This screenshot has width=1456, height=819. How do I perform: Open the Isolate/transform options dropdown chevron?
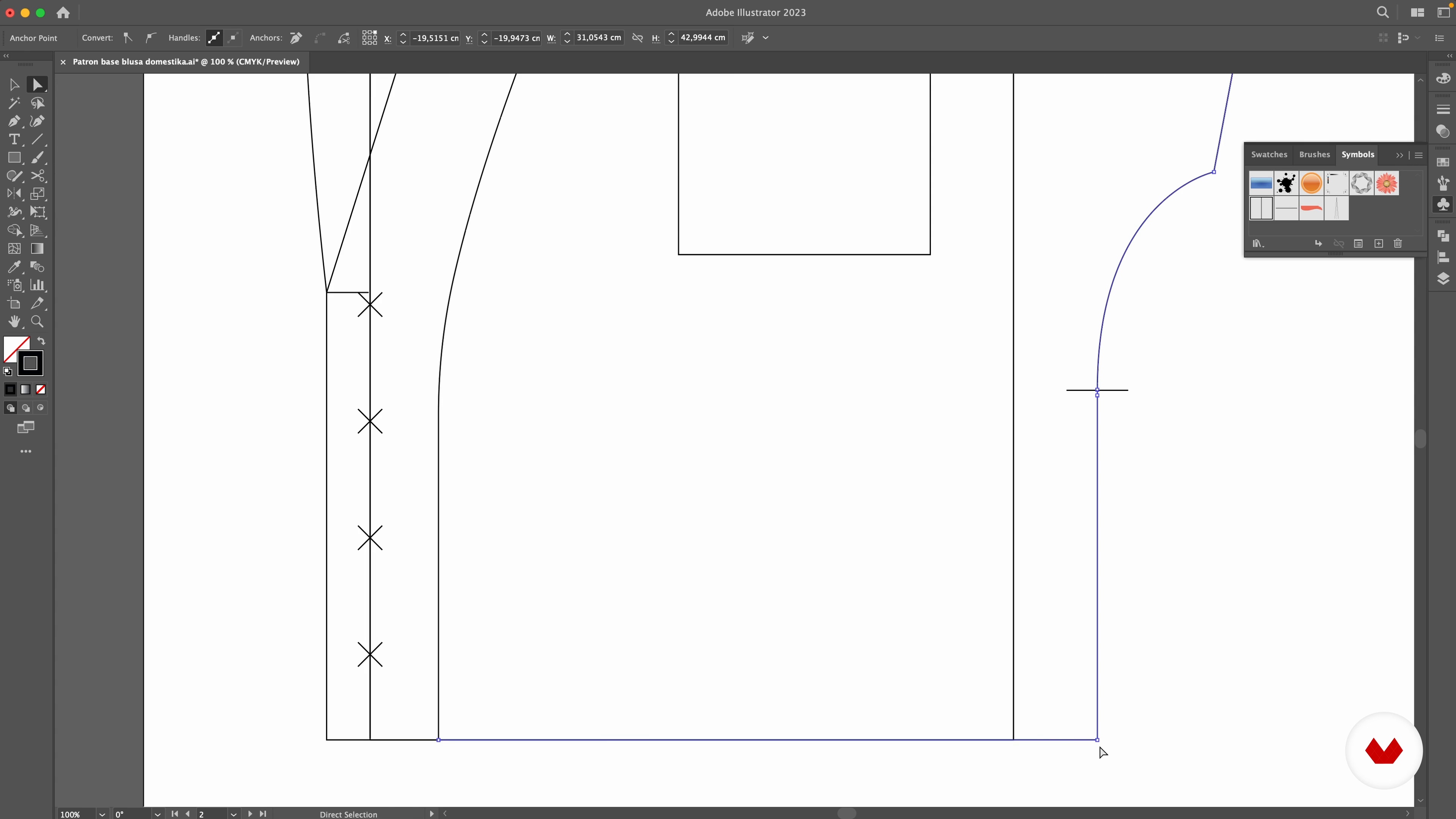[x=766, y=38]
